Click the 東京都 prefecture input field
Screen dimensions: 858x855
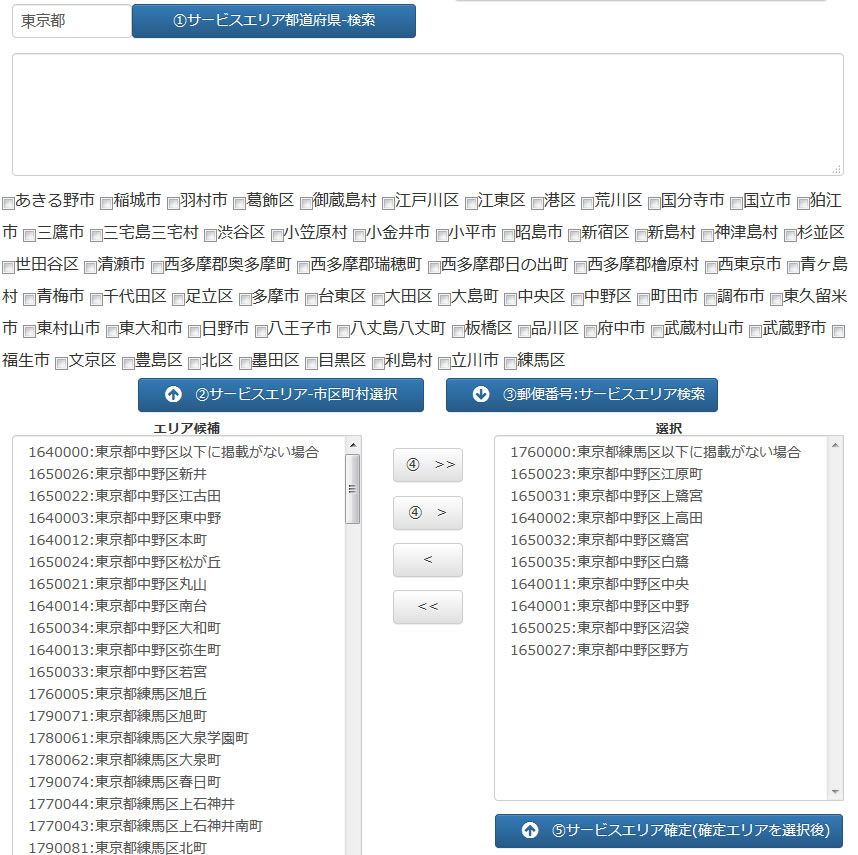71,21
